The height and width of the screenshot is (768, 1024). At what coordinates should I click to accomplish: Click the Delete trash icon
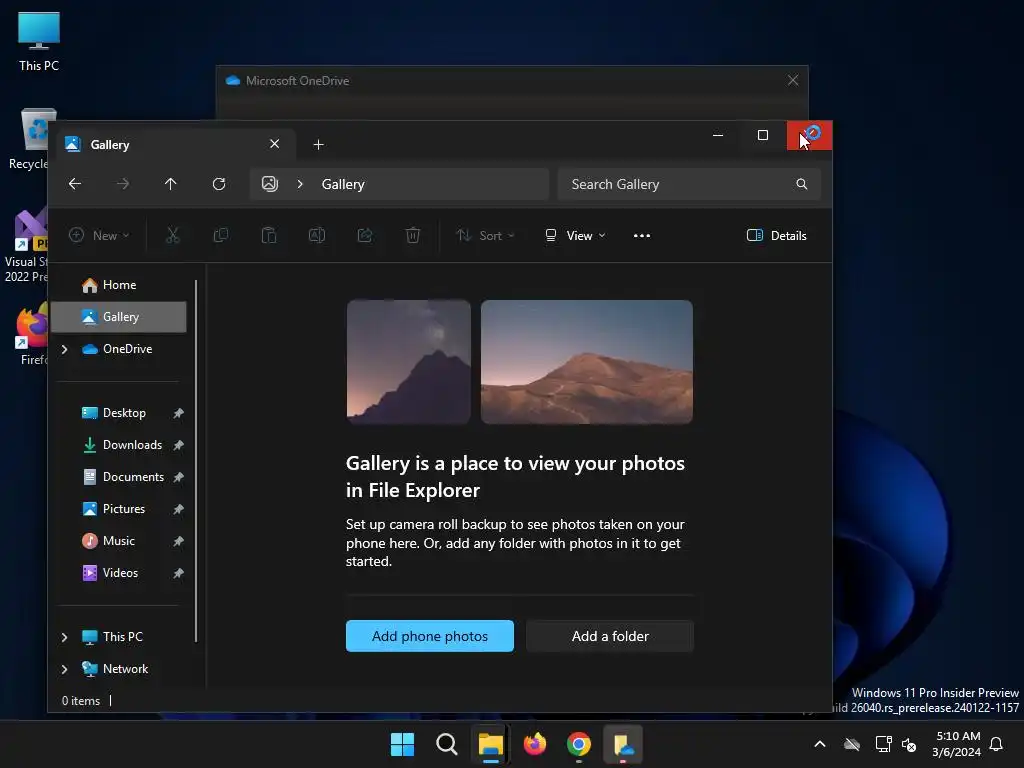click(413, 235)
